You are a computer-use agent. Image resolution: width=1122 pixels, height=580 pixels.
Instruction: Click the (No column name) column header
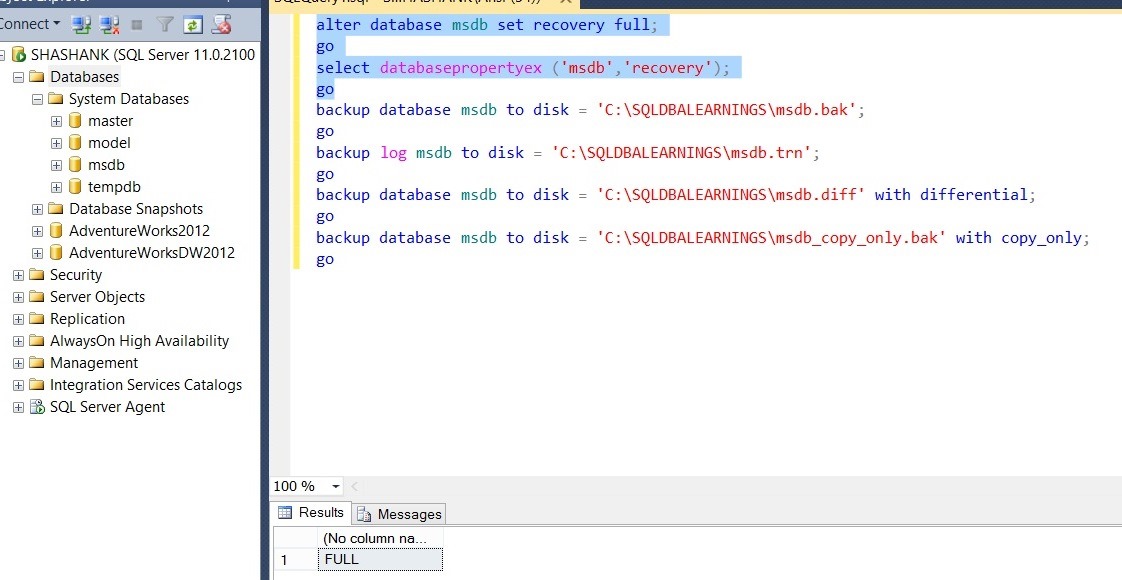pos(380,538)
